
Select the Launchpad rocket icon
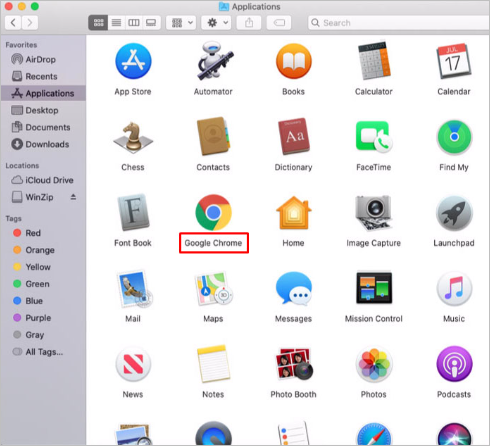click(454, 213)
